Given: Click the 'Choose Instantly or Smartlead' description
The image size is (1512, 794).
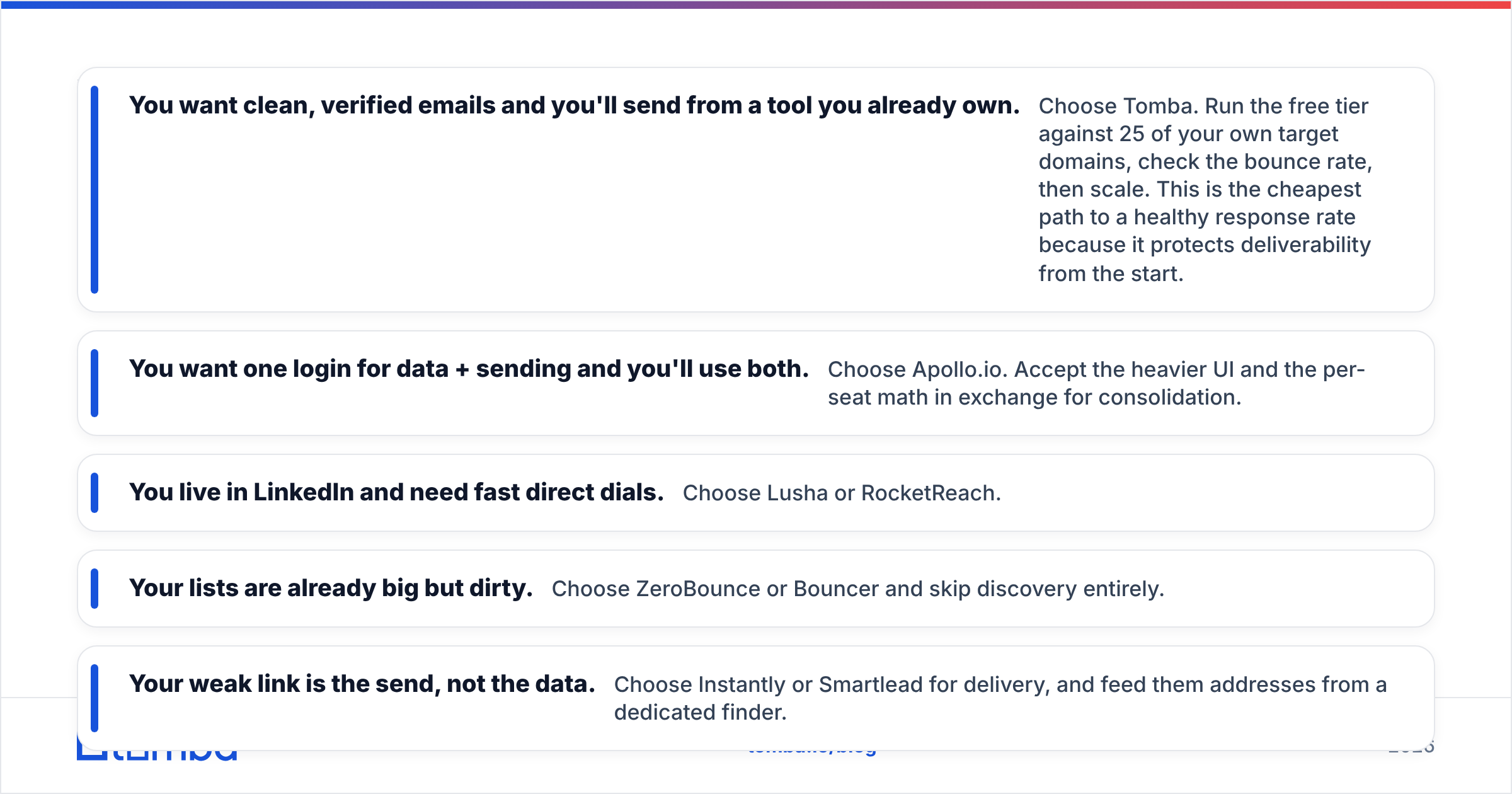Looking at the screenshot, I should pos(1000,698).
